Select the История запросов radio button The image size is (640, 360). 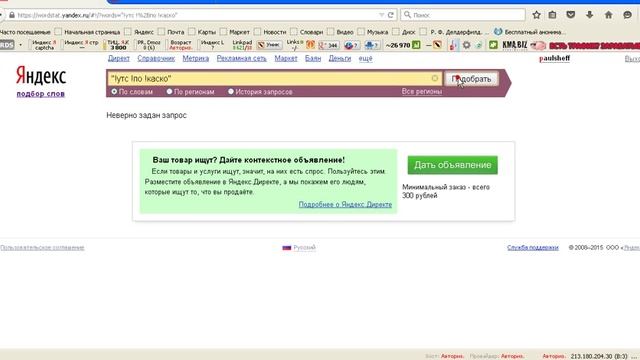[x=231, y=92]
